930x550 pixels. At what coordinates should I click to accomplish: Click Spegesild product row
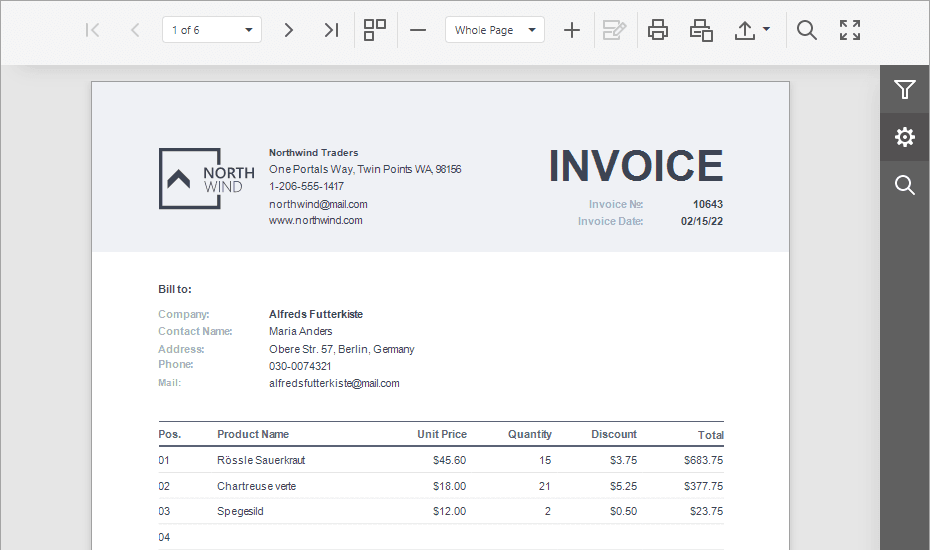click(x=441, y=511)
